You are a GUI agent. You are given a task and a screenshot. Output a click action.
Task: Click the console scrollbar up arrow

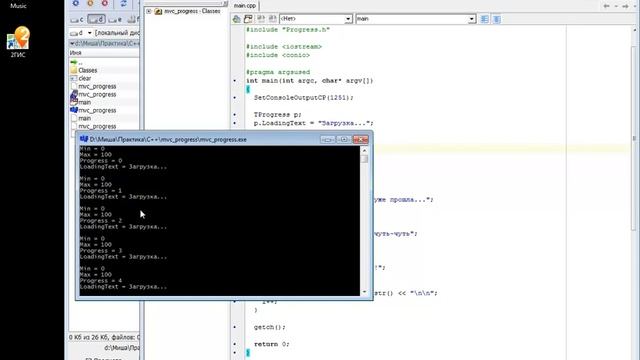pyautogui.click(x=364, y=150)
